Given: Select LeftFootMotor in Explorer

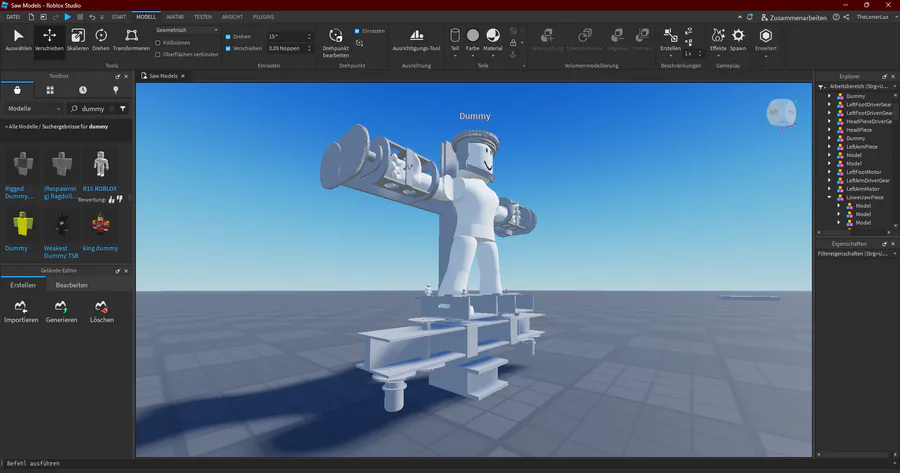Looking at the screenshot, I should click(863, 172).
